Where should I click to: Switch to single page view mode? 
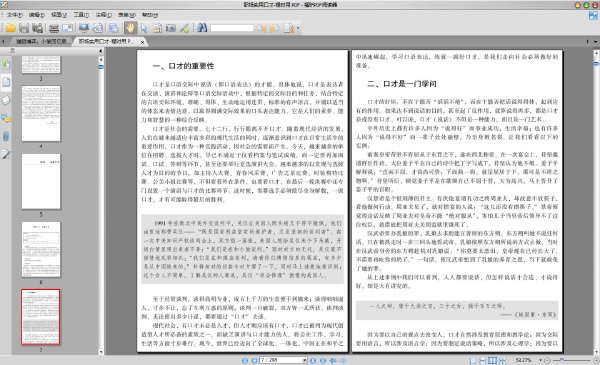(473, 360)
